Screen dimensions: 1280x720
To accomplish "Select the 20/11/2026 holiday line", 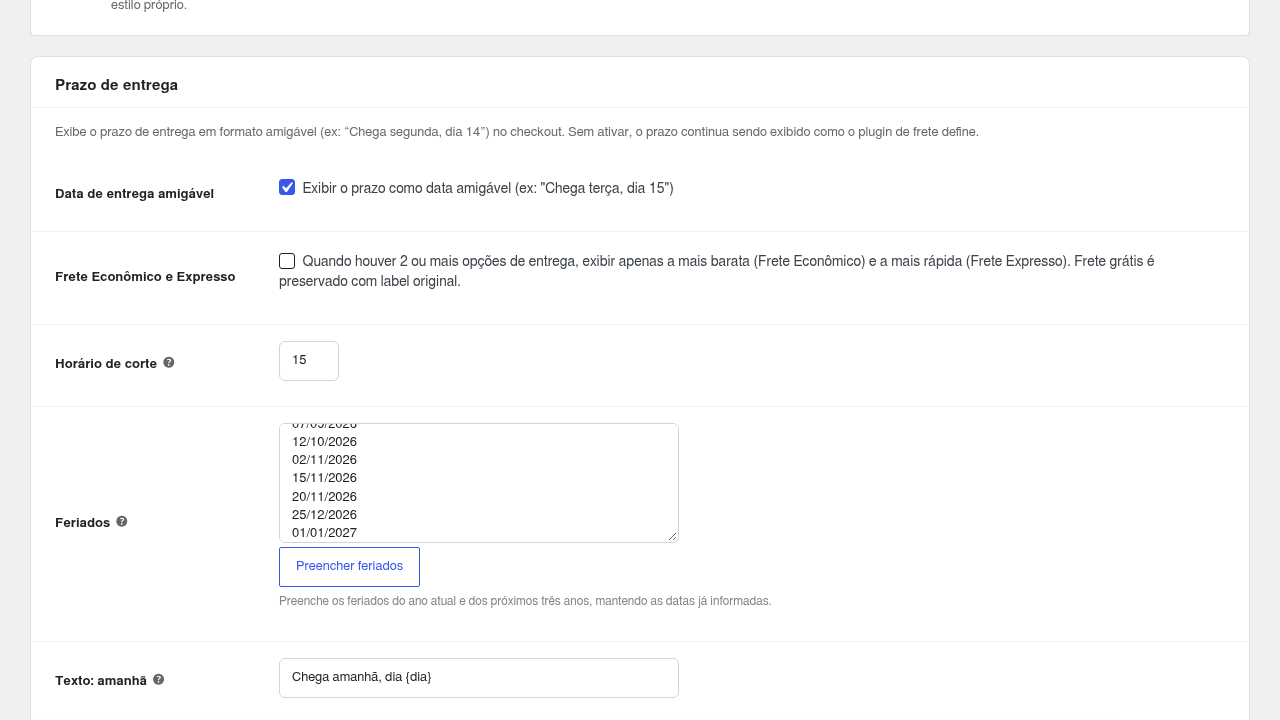I will [x=324, y=497].
